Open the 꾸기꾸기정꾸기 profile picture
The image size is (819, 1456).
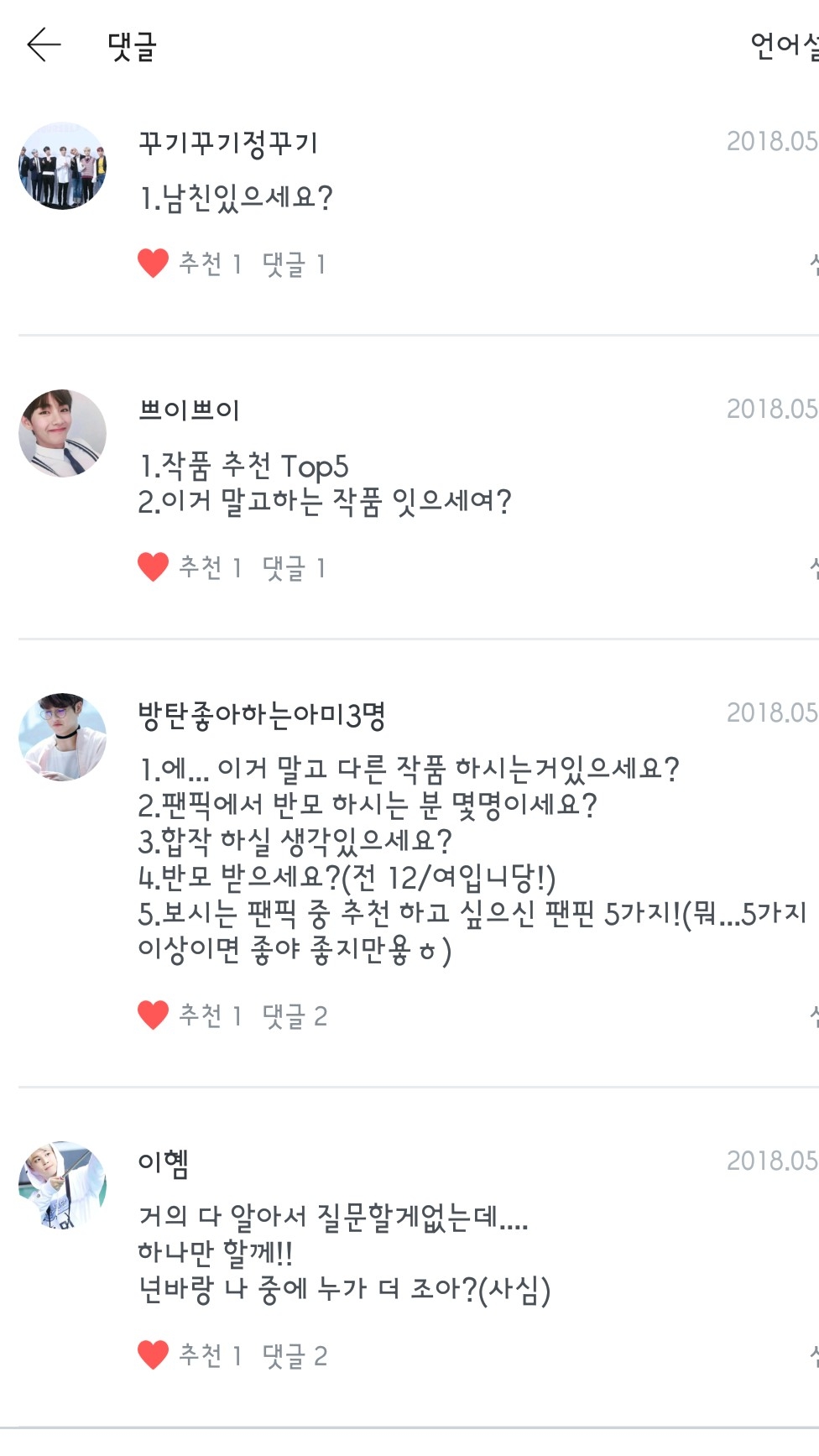(x=63, y=165)
